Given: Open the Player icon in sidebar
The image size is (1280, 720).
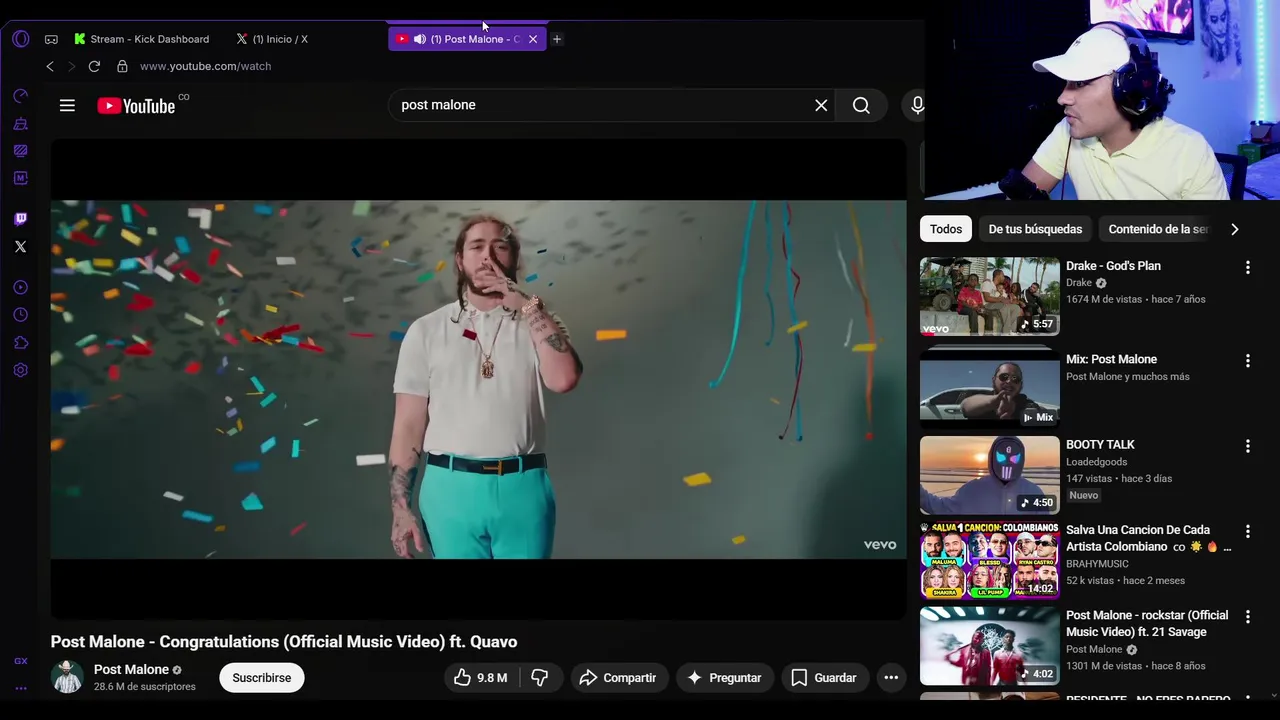Looking at the screenshot, I should (x=20, y=287).
